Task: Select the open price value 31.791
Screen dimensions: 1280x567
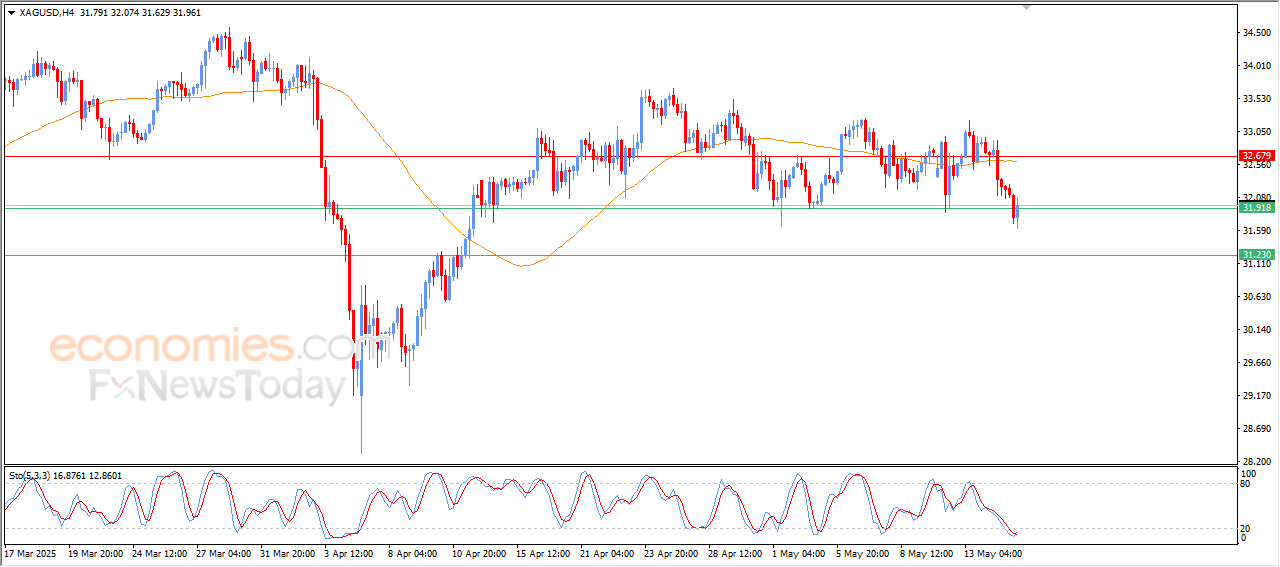Action: coord(96,13)
